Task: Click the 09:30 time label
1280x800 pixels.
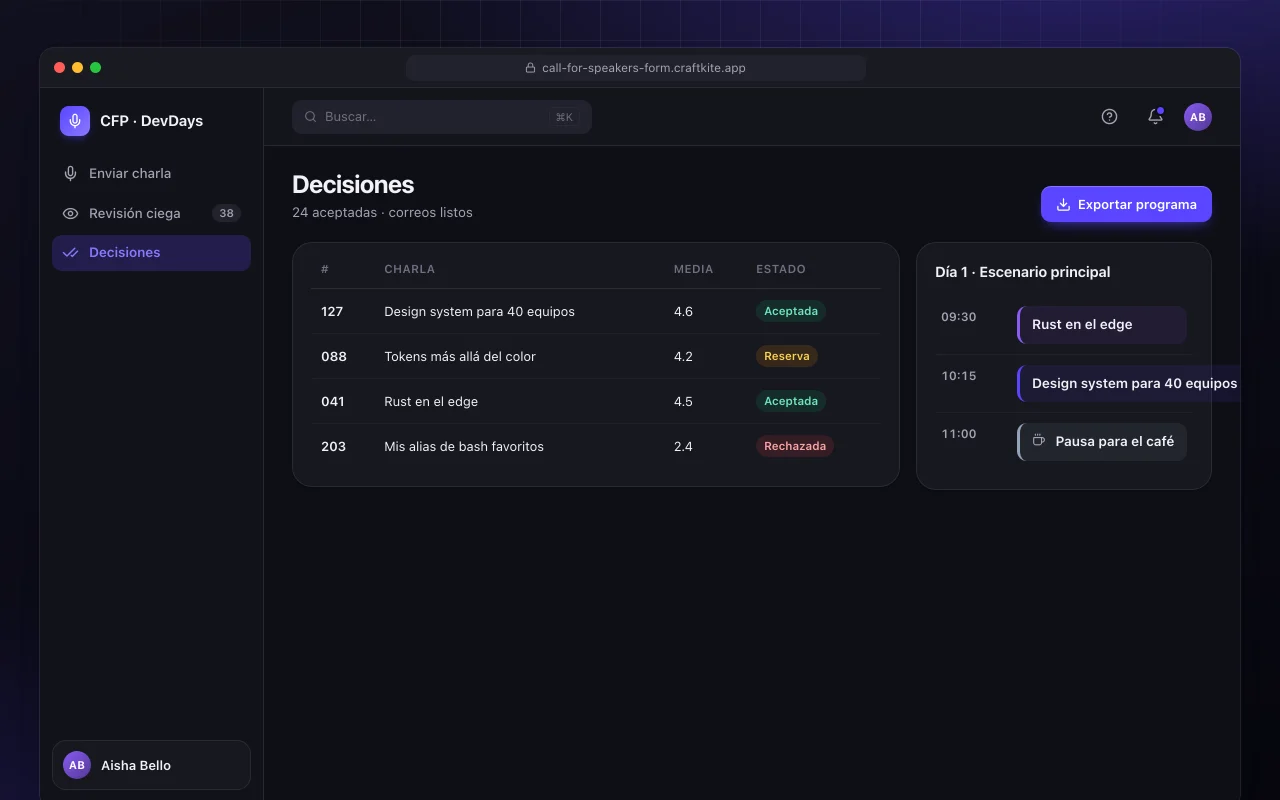Action: point(959,317)
